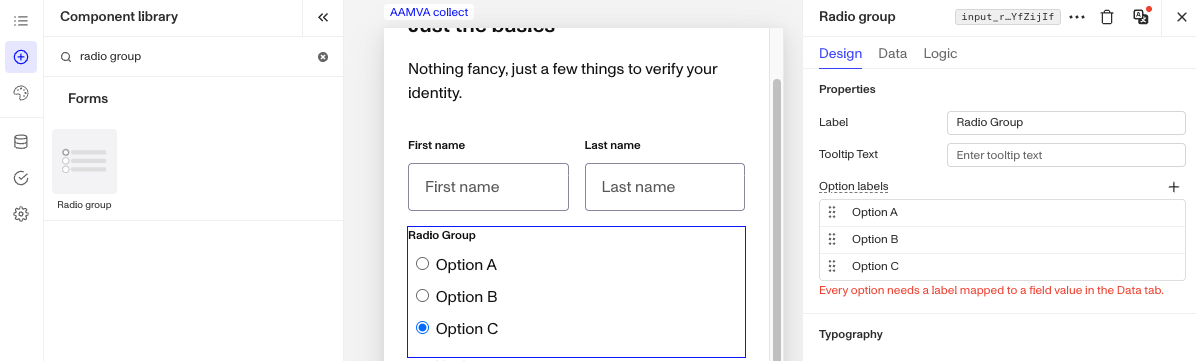This screenshot has width=1196, height=361.
Task: Grab the drag handle for Option C
Action: pyautogui.click(x=832, y=266)
